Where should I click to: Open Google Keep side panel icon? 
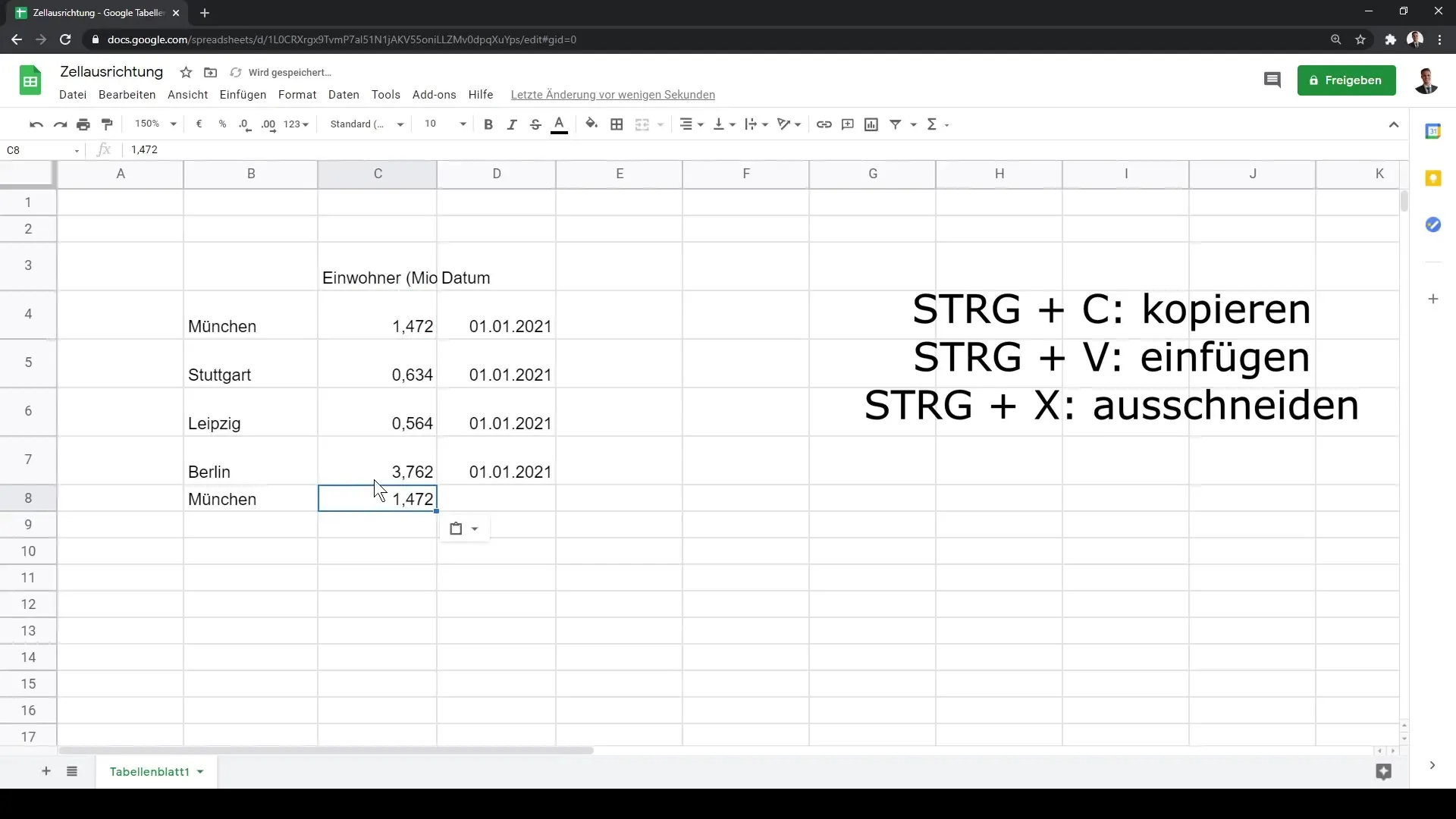click(x=1432, y=178)
